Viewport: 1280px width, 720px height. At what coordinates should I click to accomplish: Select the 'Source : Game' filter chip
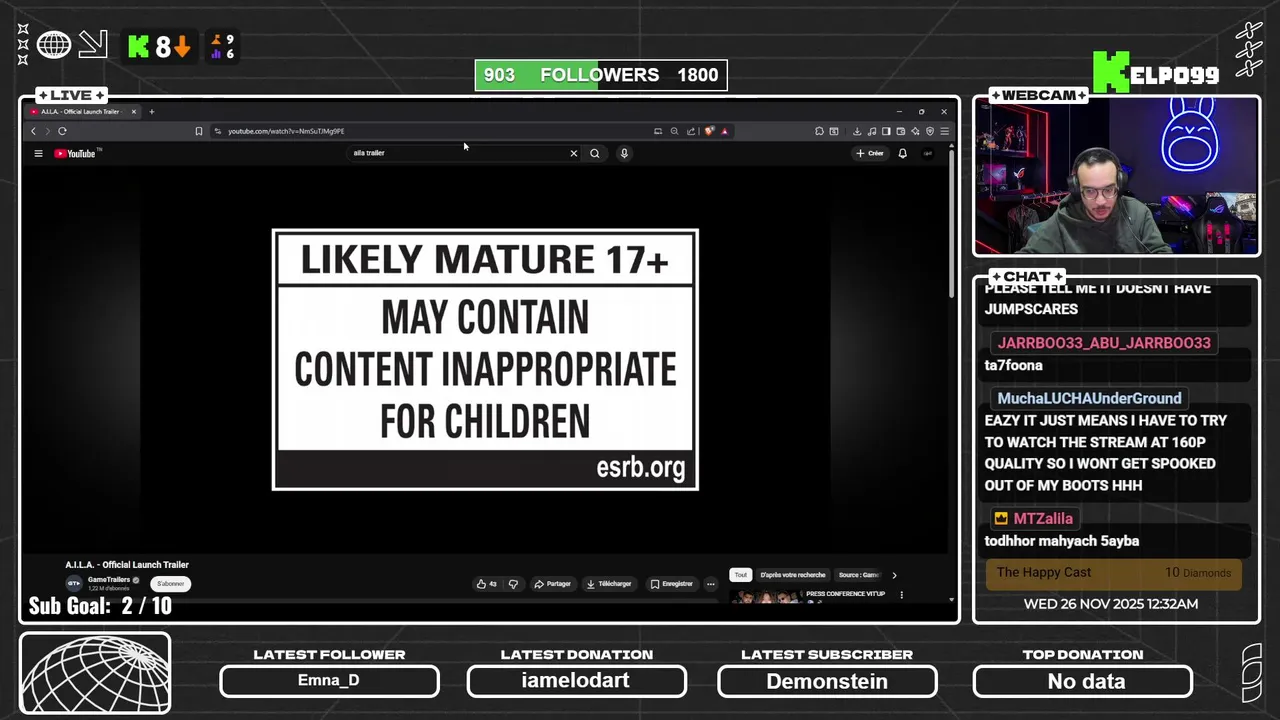coord(858,575)
